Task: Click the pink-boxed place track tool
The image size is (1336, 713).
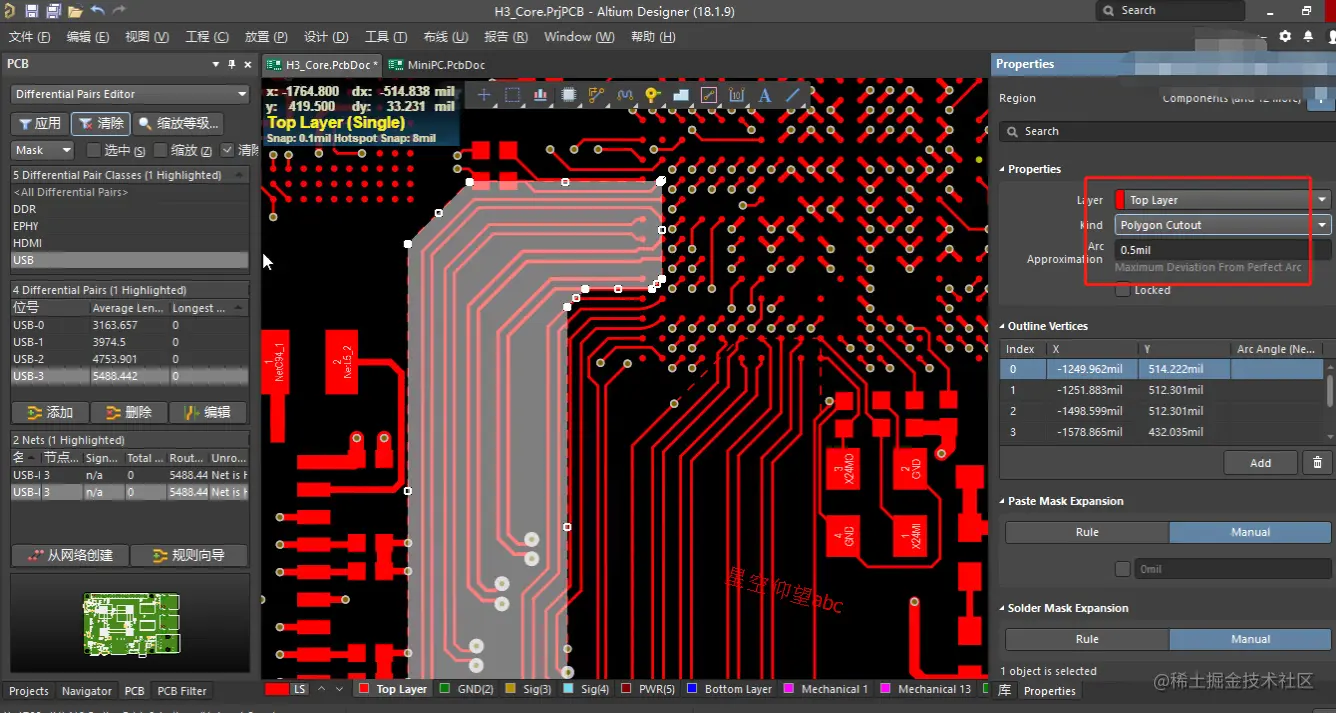Action: tap(709, 95)
